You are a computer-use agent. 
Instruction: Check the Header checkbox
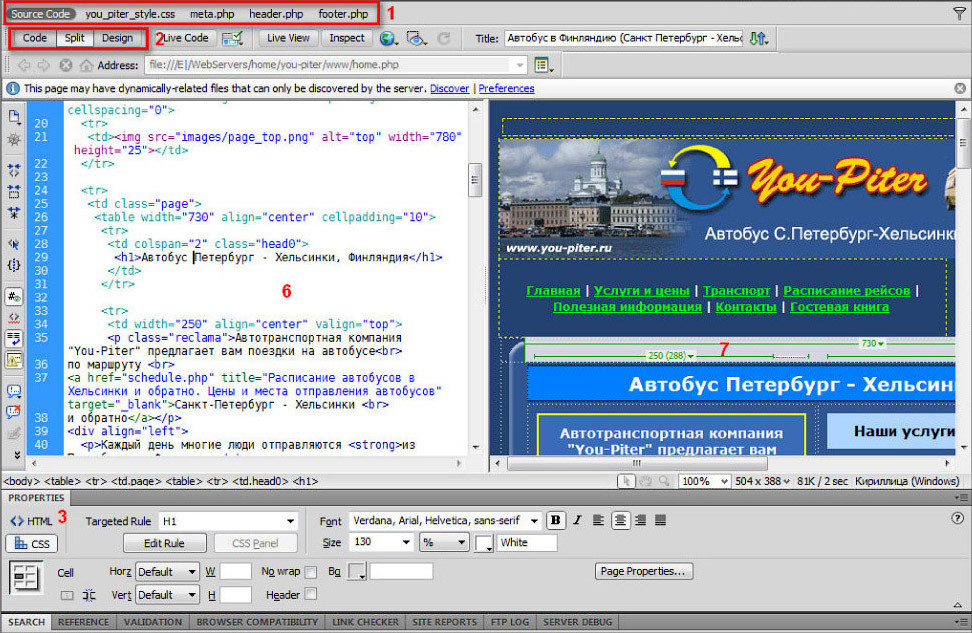[310, 594]
